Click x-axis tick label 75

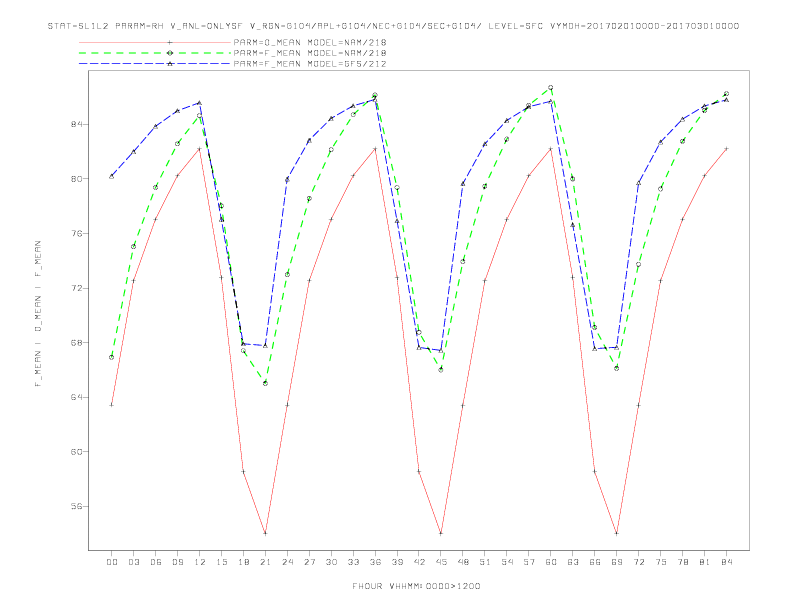click(661, 562)
